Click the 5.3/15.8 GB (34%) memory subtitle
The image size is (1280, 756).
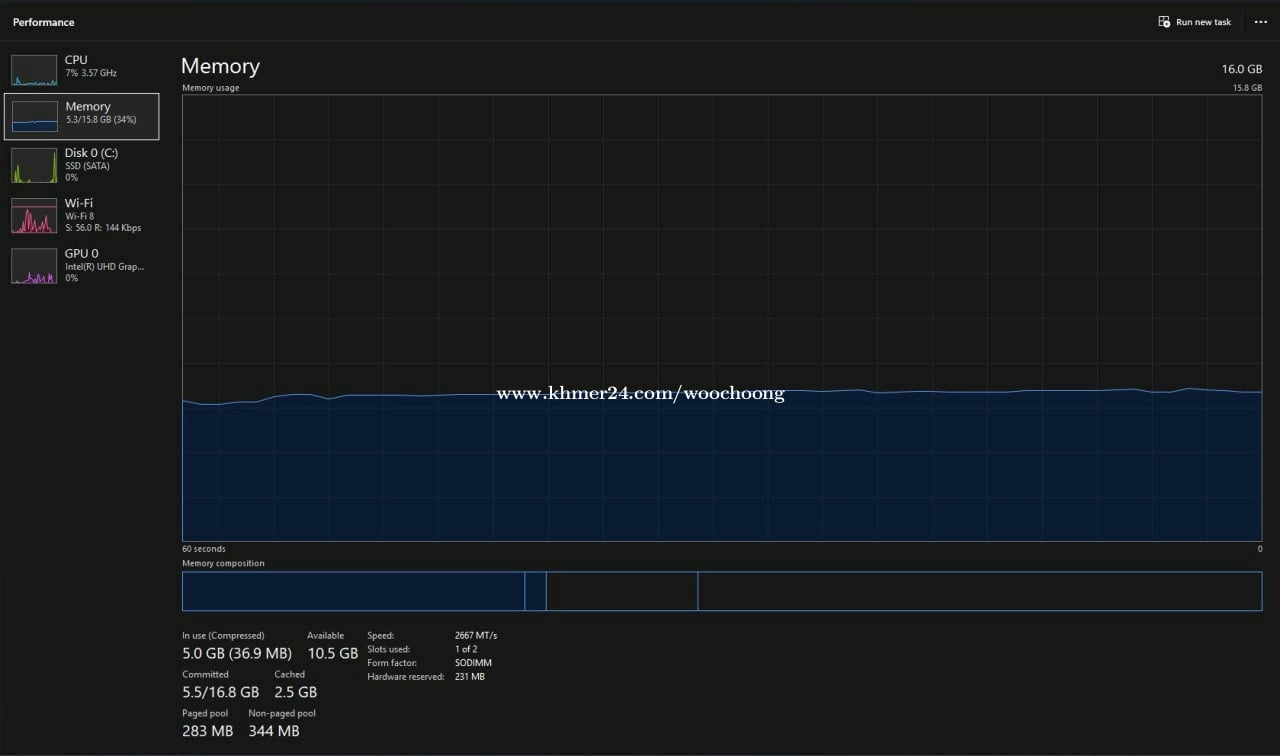tap(100, 120)
